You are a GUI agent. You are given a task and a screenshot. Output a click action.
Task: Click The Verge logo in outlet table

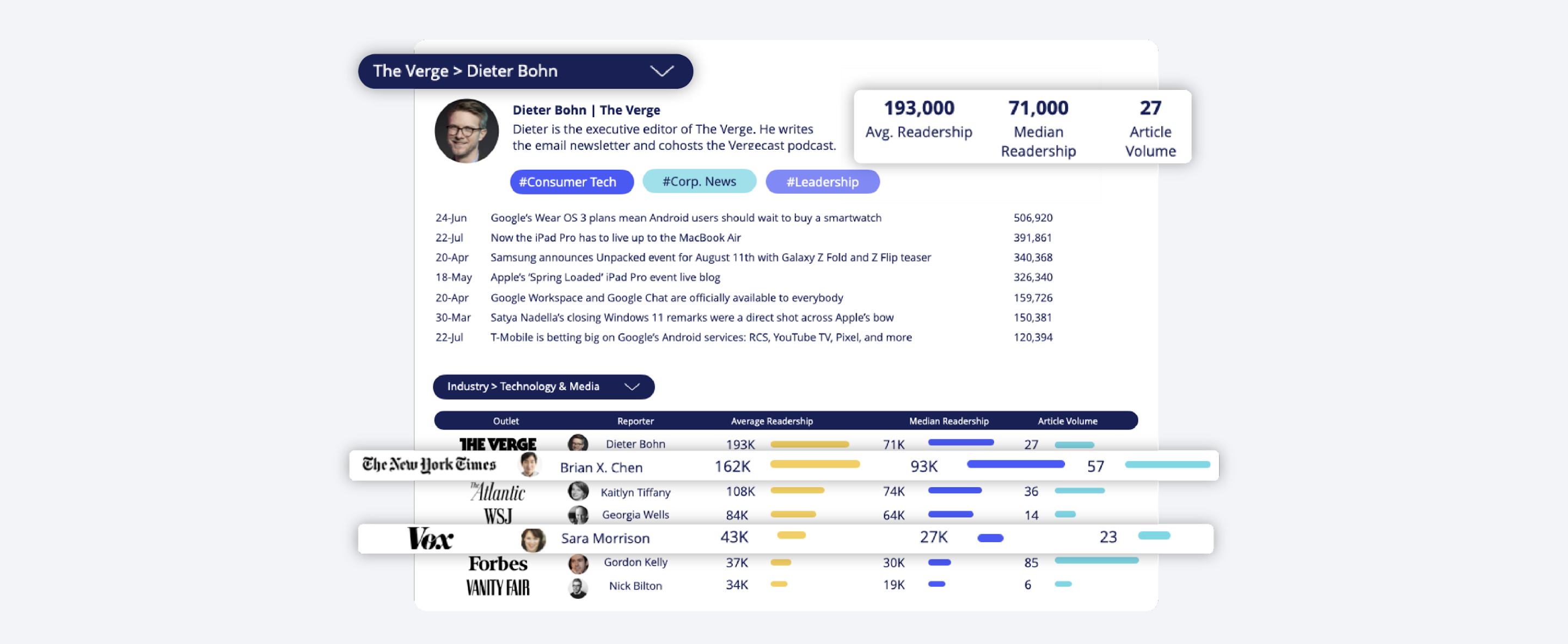click(x=497, y=444)
